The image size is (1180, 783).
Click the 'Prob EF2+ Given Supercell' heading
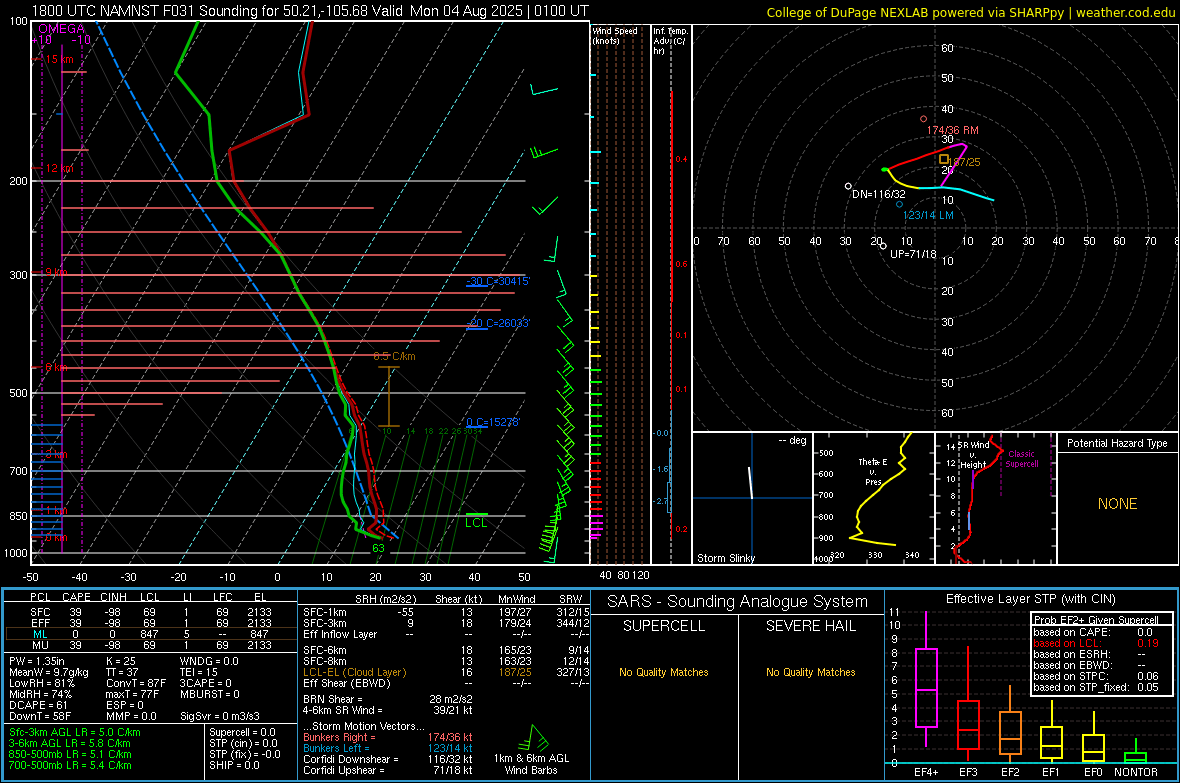click(x=1096, y=620)
